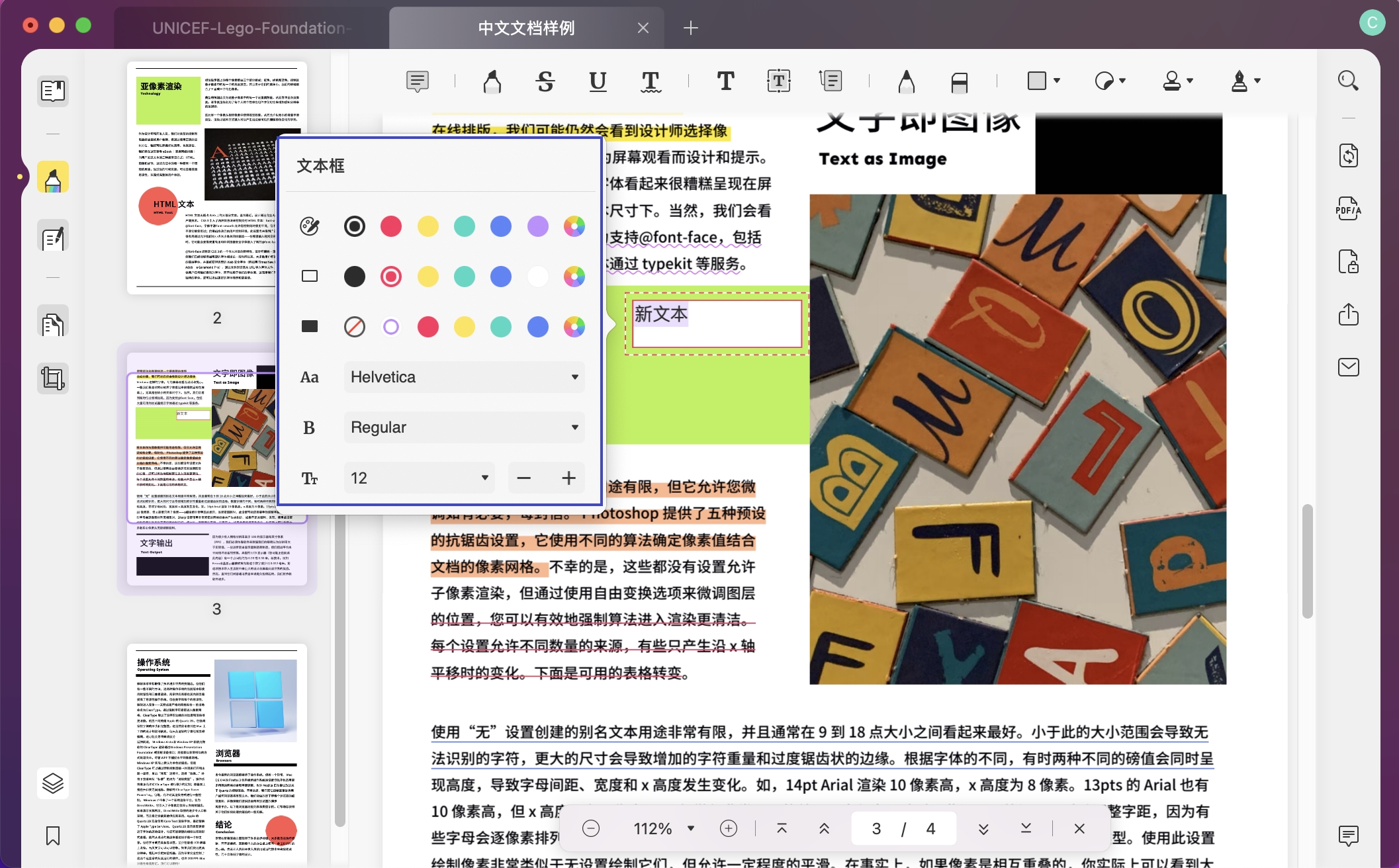The width and height of the screenshot is (1399, 868).
Task: Switch to reader mode in sidebar
Action: tap(53, 91)
